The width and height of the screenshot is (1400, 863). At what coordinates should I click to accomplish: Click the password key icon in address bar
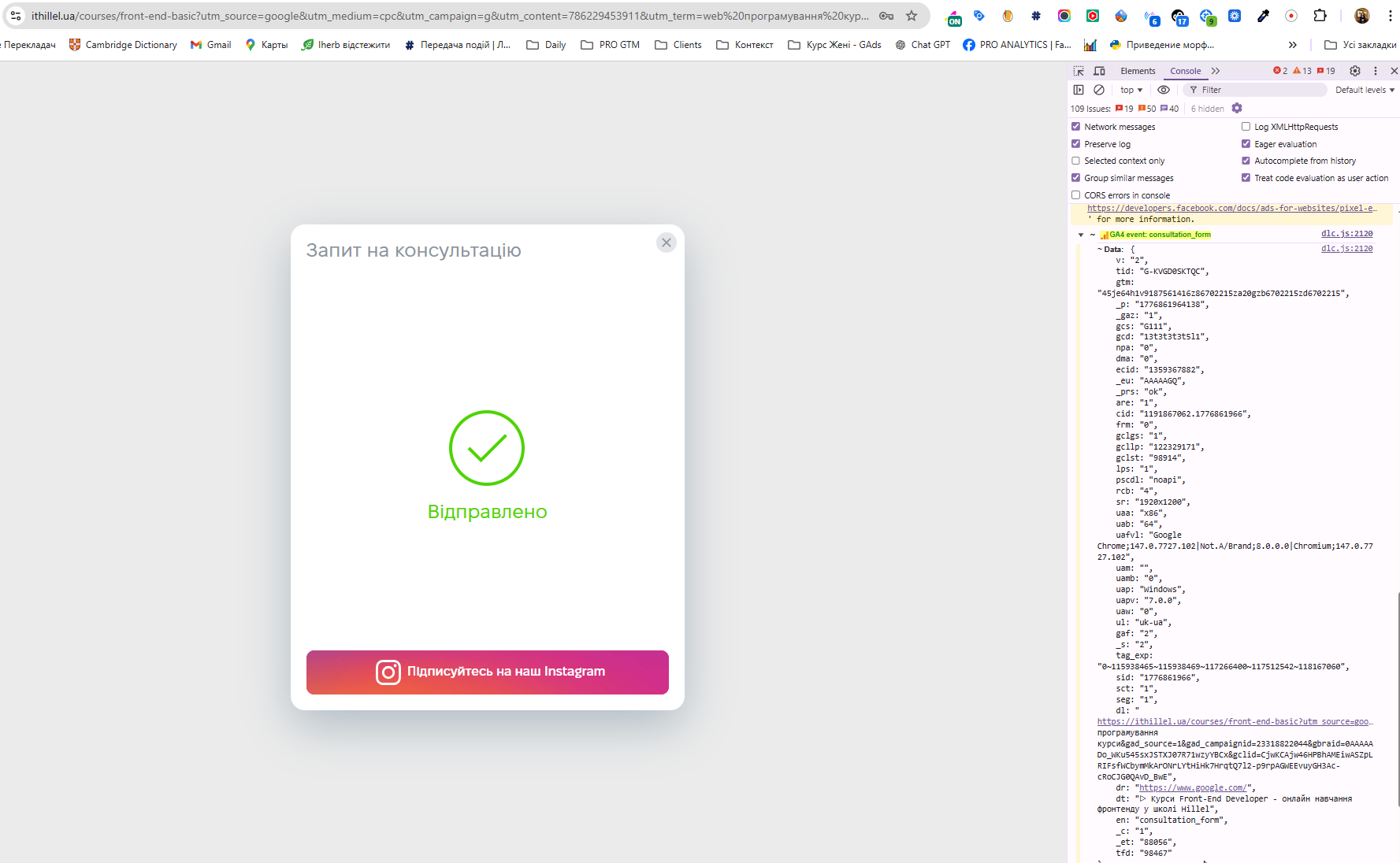pos(886,16)
